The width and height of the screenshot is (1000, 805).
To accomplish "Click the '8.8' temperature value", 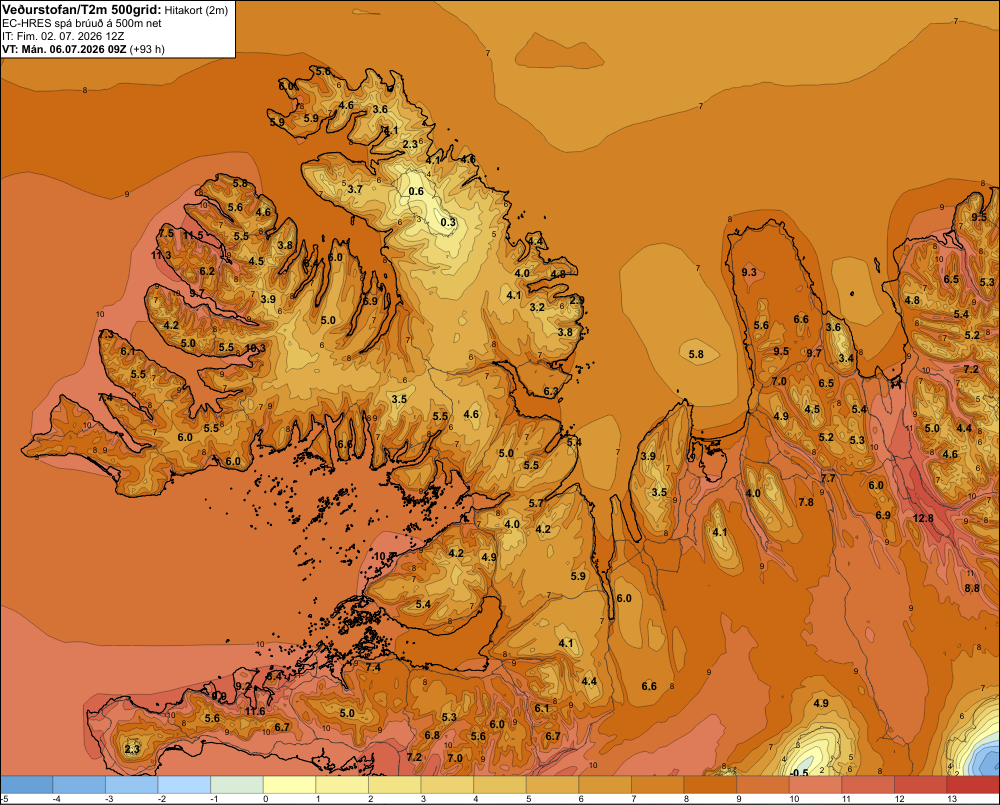I will coord(972,588).
